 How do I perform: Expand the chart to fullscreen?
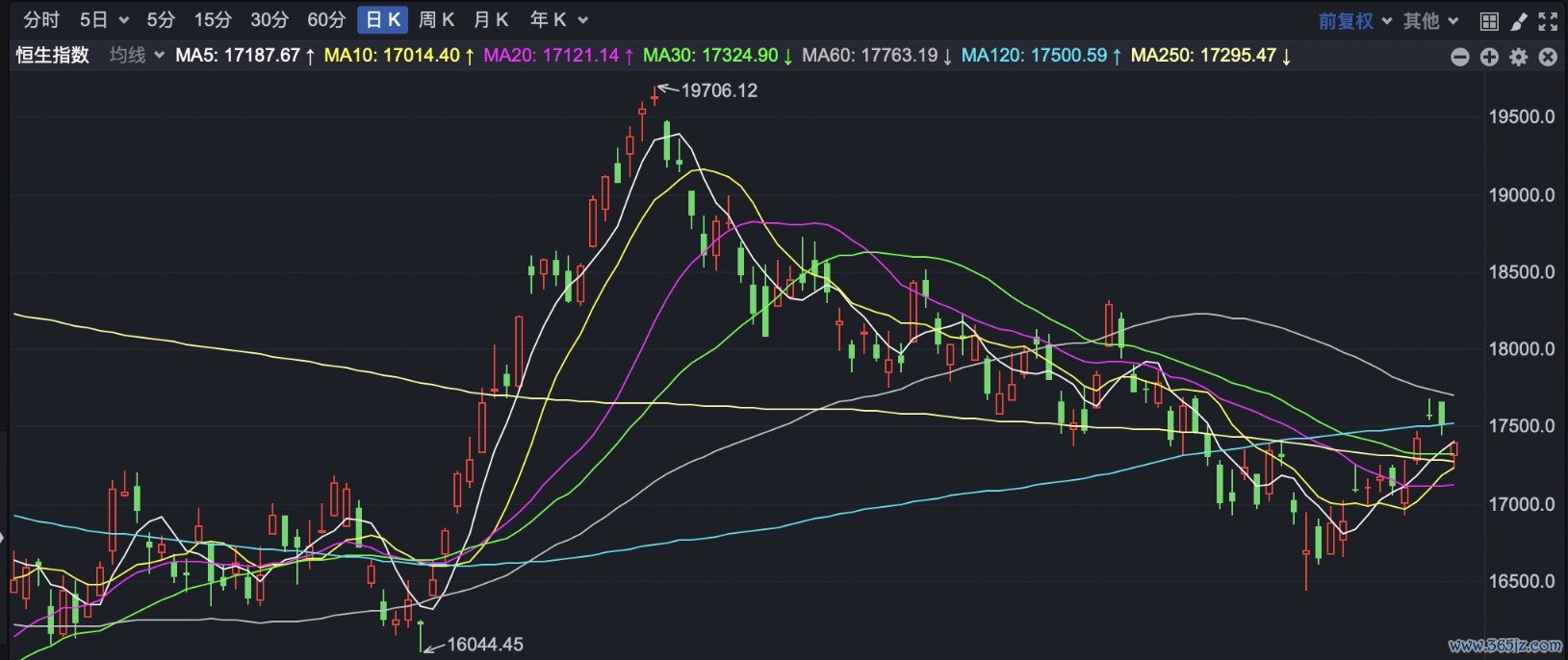tap(1548, 21)
